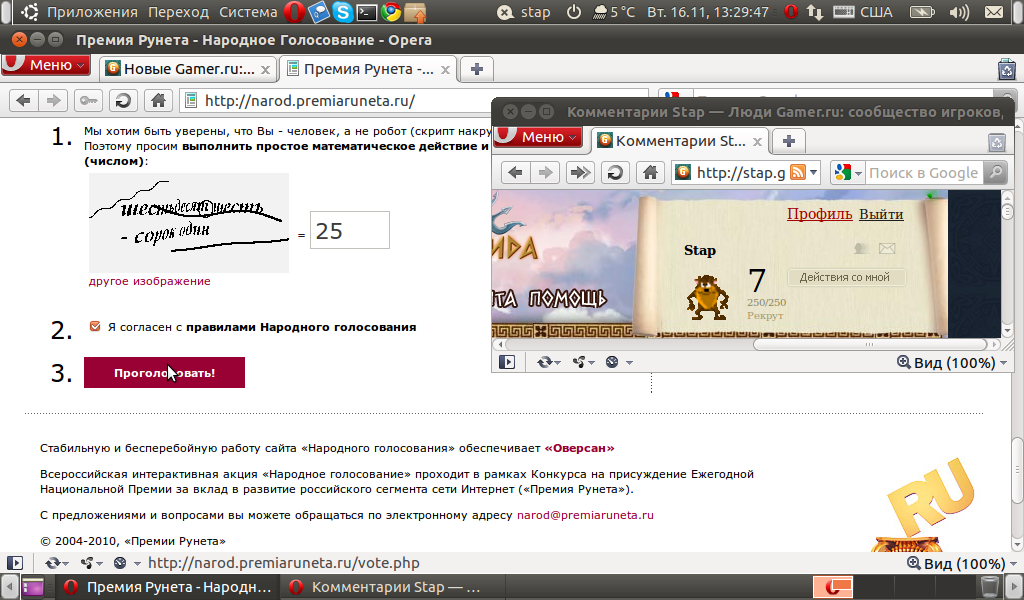Screen dimensions: 1024x600
Task: Click the network connection arrows indicator
Action: [814, 12]
